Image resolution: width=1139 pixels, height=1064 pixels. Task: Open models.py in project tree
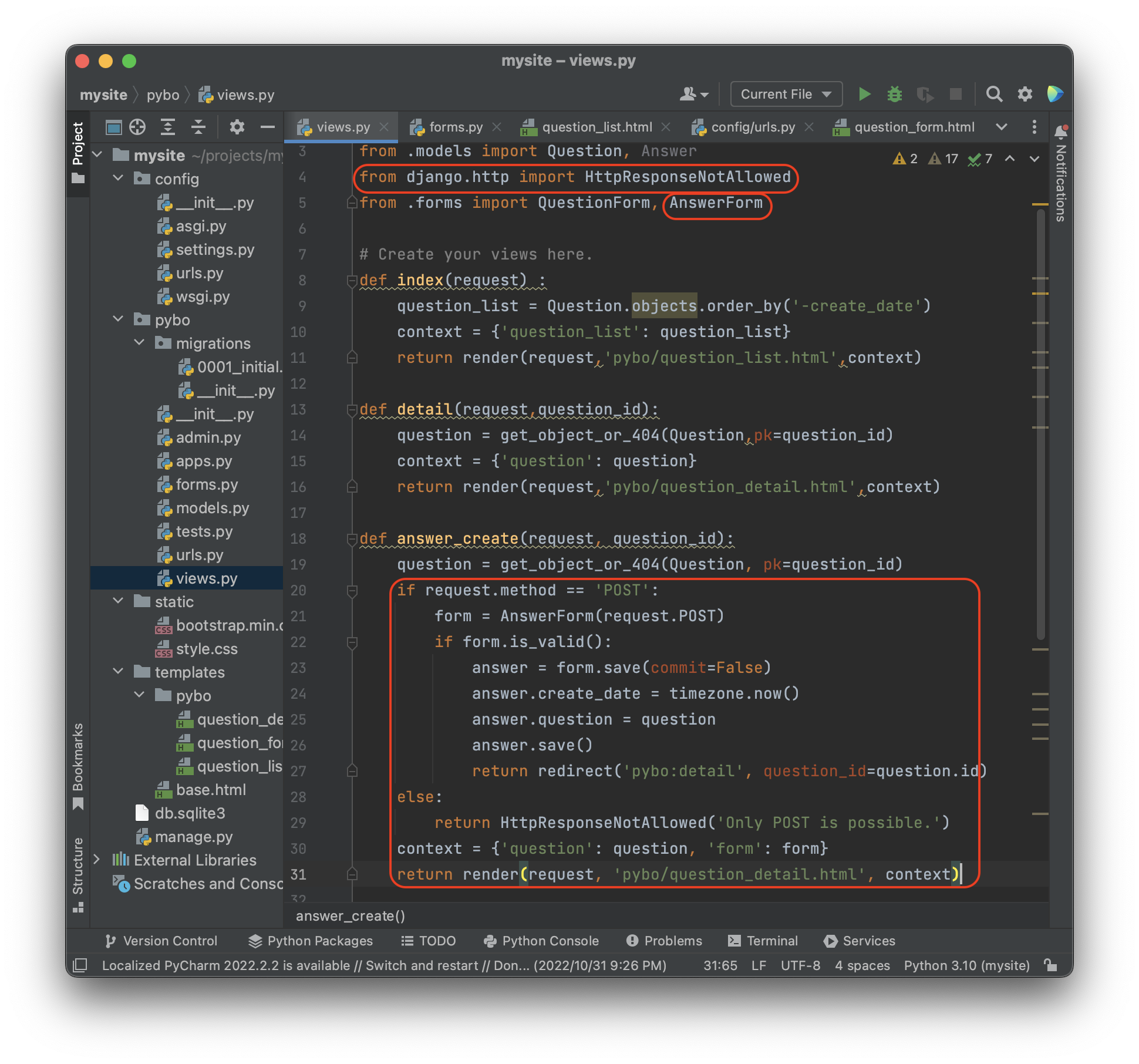click(x=212, y=508)
